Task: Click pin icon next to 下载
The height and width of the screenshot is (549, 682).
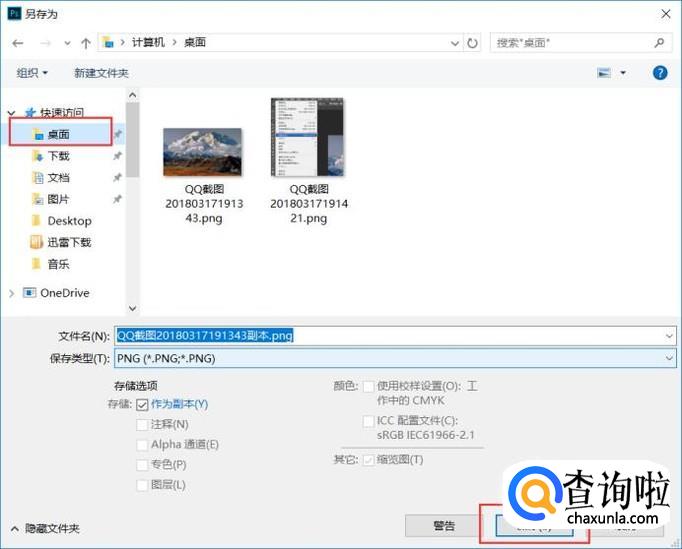Action: (x=117, y=156)
